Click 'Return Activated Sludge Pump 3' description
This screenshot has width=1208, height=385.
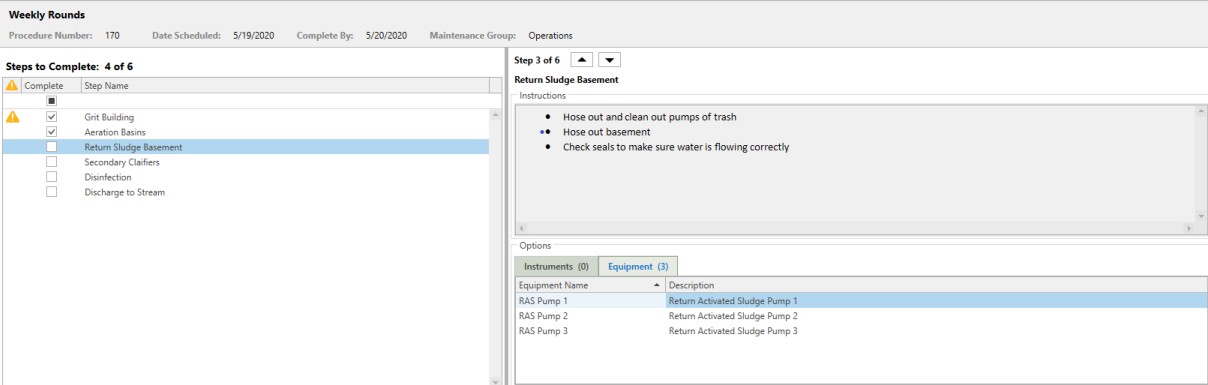tap(733, 330)
